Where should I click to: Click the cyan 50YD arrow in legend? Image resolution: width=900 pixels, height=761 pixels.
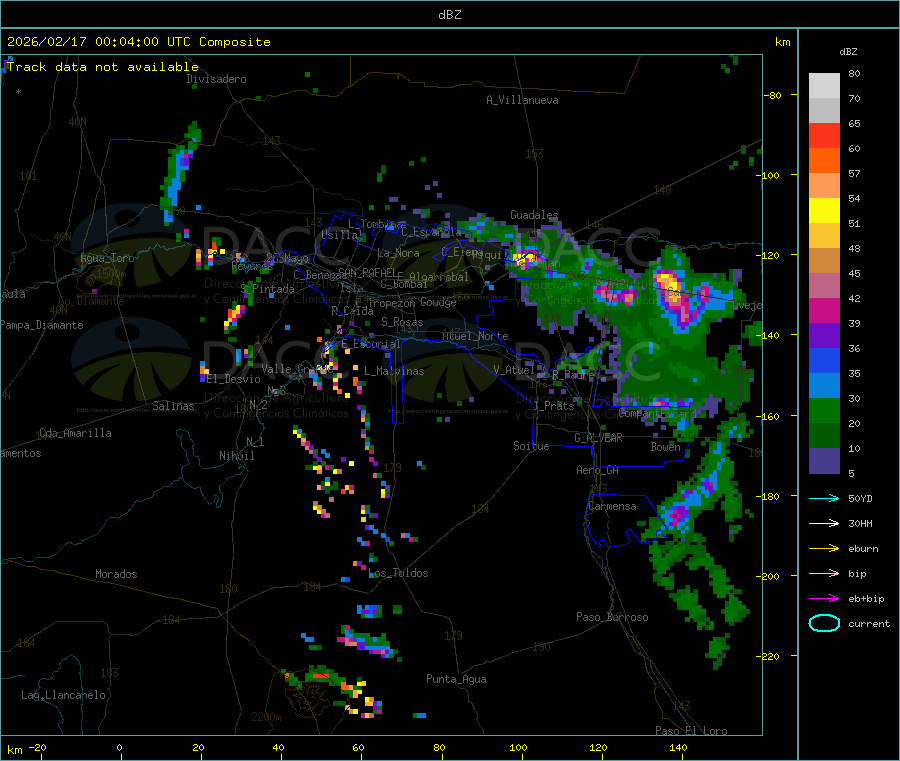tap(824, 498)
